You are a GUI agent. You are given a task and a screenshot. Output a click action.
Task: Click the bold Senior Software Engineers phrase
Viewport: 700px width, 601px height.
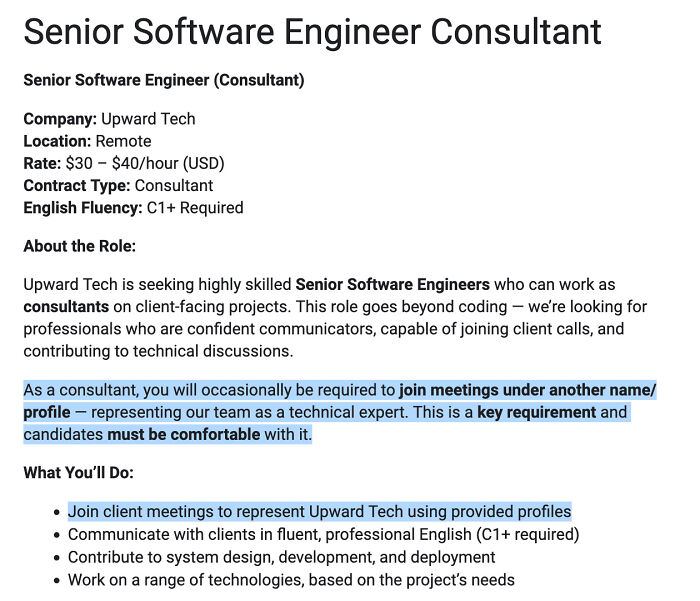pyautogui.click(x=392, y=284)
